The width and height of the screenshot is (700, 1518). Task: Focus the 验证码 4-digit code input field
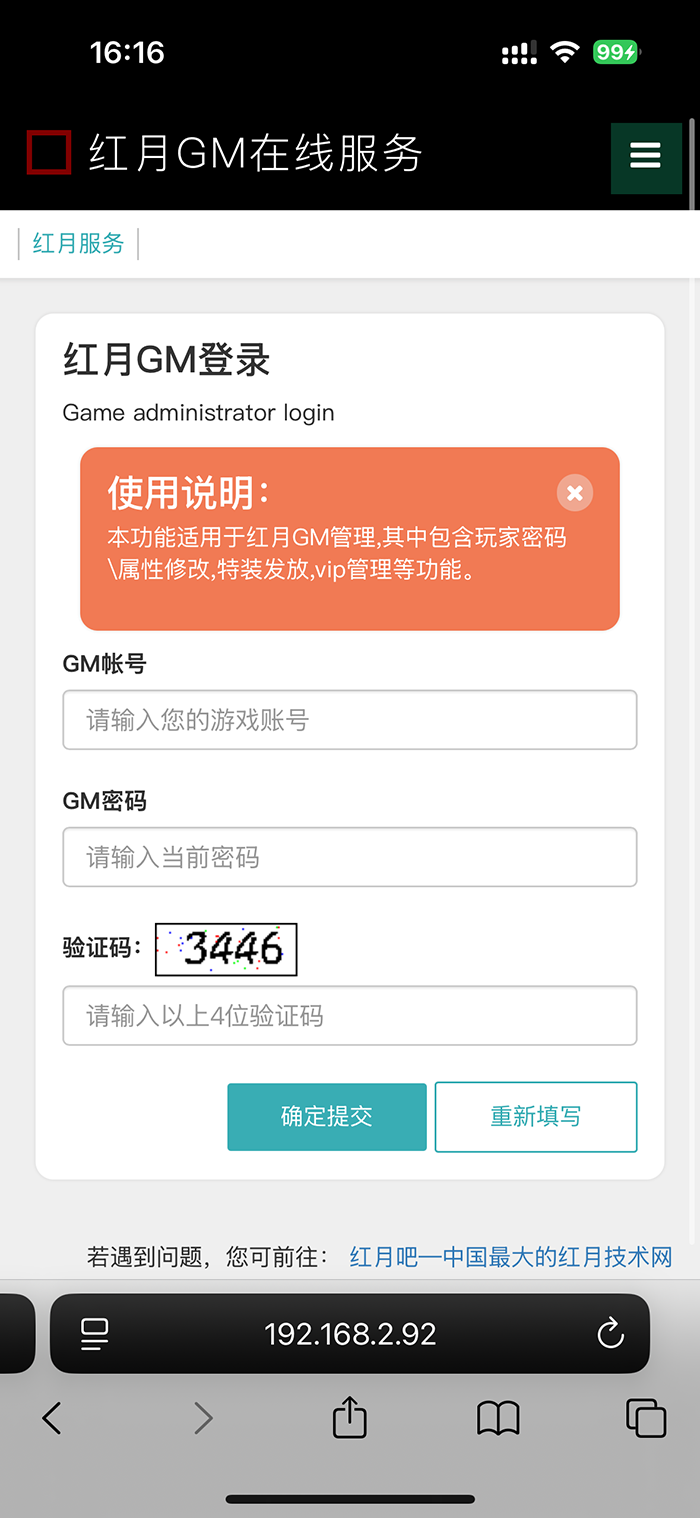[x=350, y=1016]
